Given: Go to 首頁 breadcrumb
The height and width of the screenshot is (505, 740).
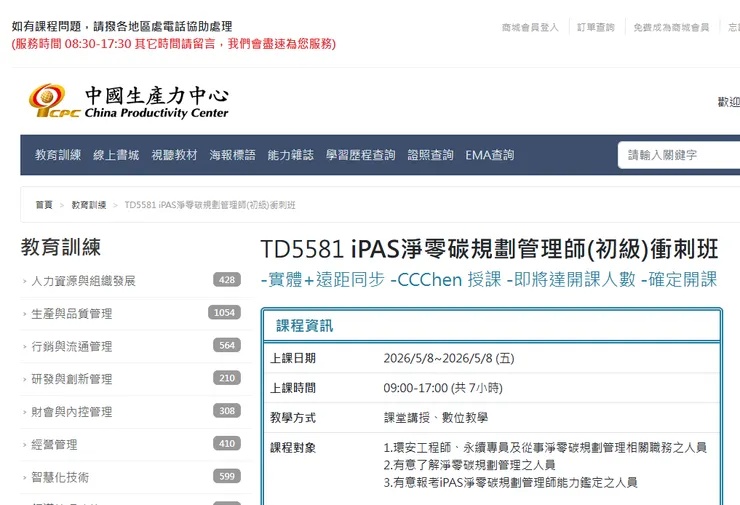Looking at the screenshot, I should (x=44, y=205).
